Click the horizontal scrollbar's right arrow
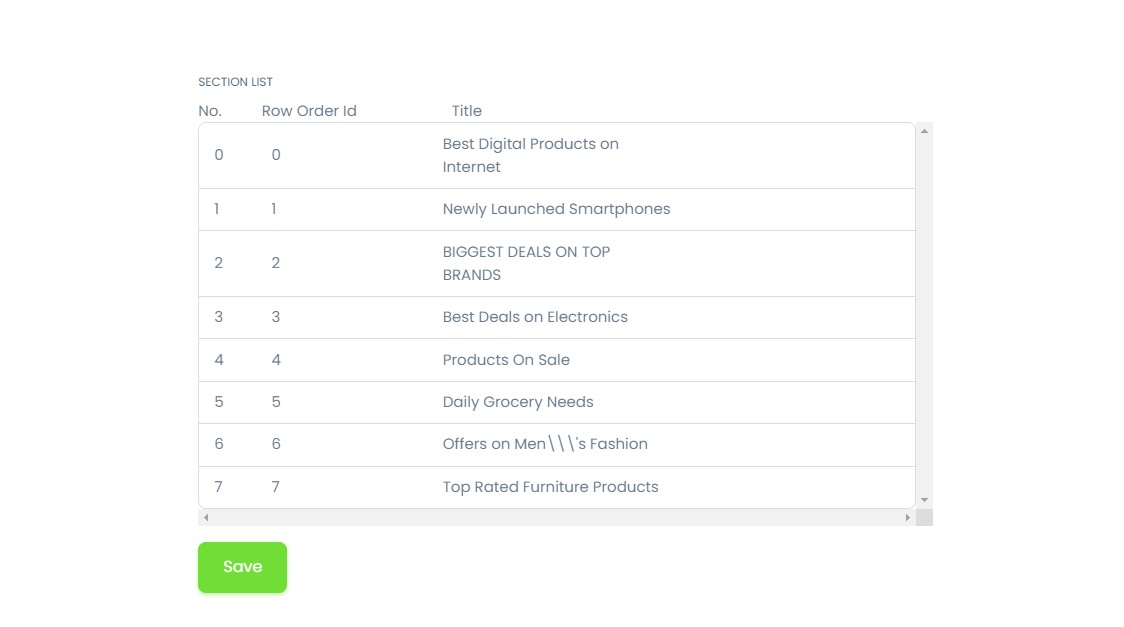The height and width of the screenshot is (627, 1124). pos(908,517)
